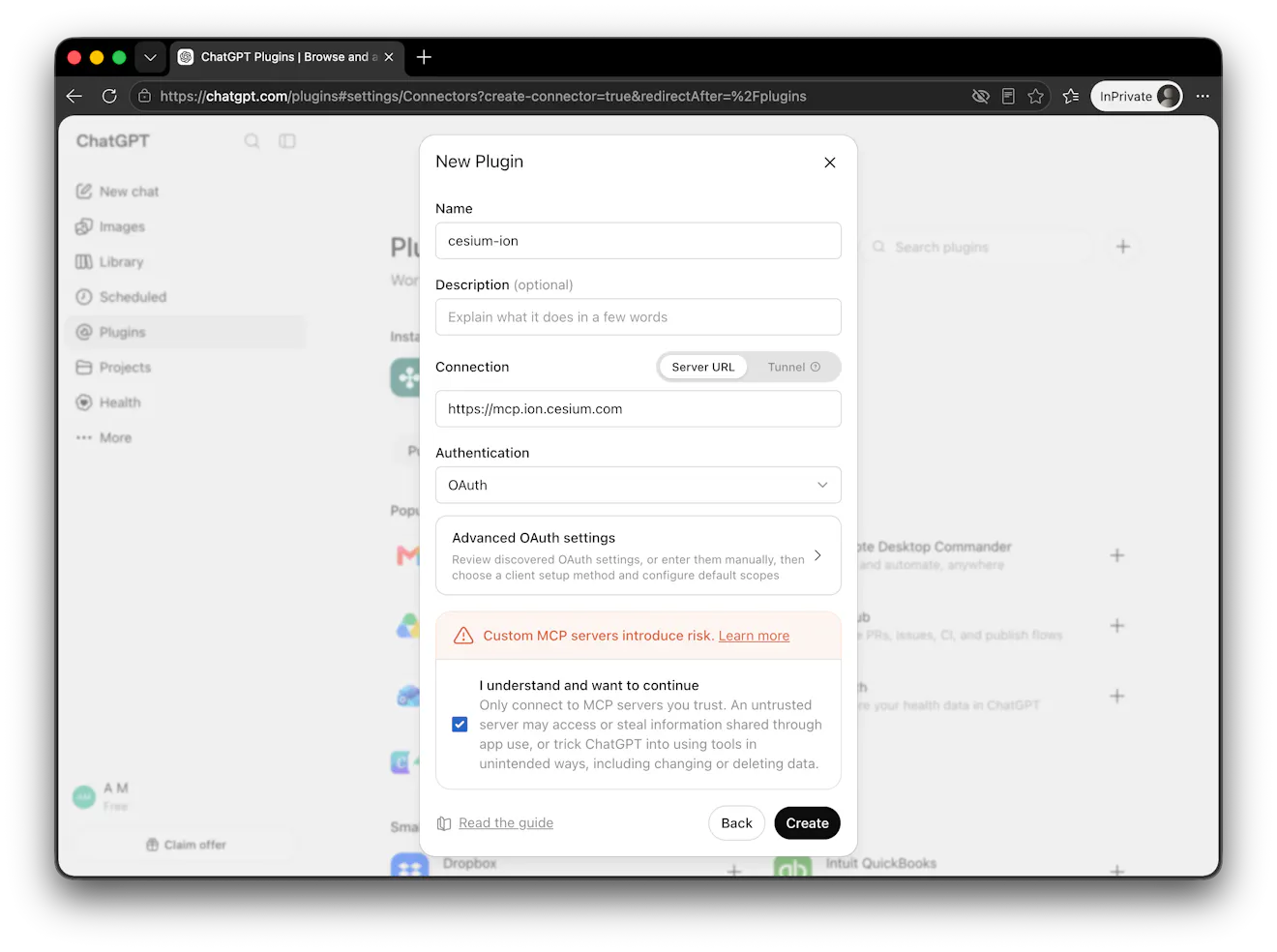Switch connection mode to Tunnel

click(793, 368)
